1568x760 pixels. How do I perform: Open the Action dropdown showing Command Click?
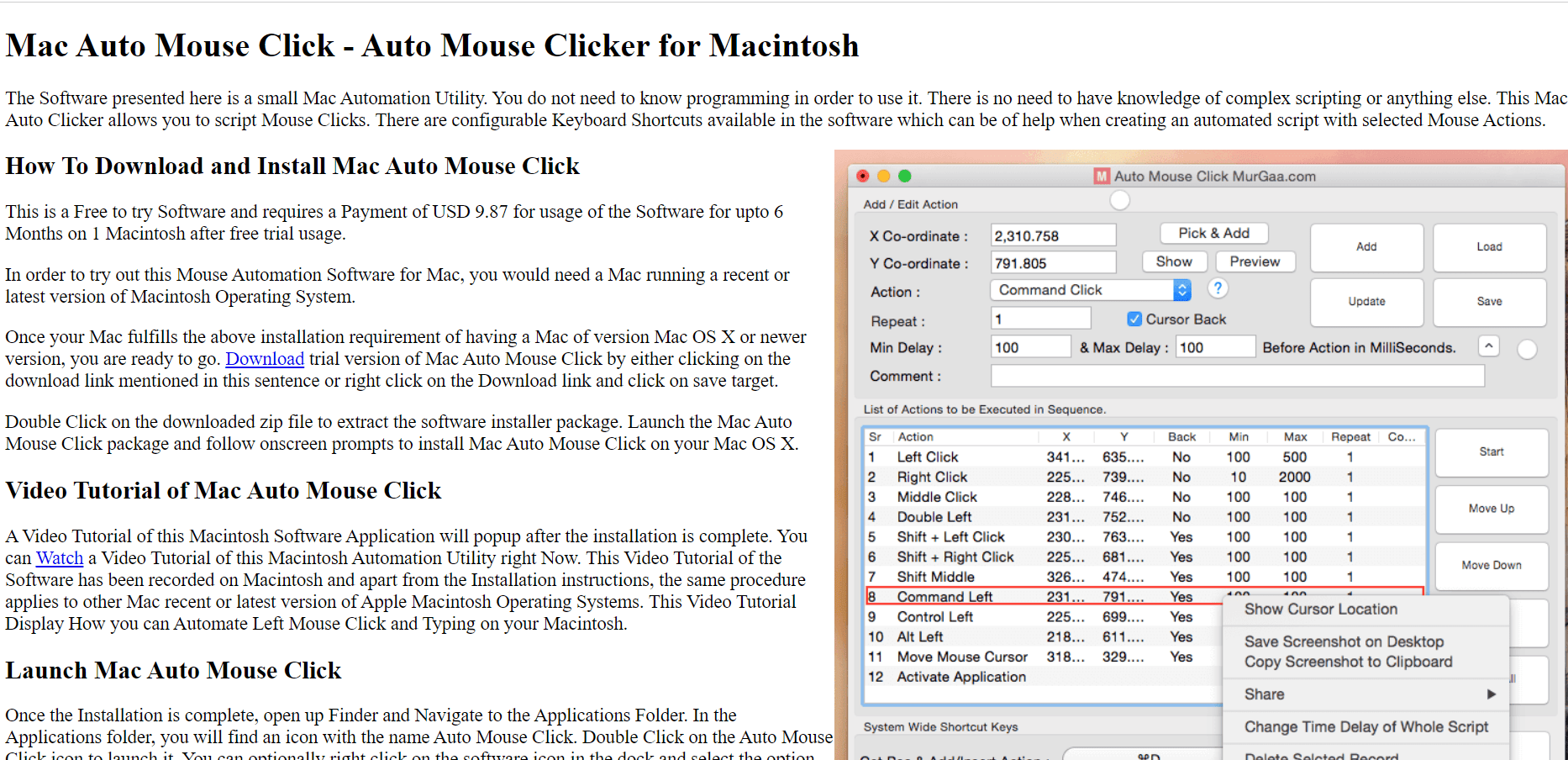(x=1091, y=290)
